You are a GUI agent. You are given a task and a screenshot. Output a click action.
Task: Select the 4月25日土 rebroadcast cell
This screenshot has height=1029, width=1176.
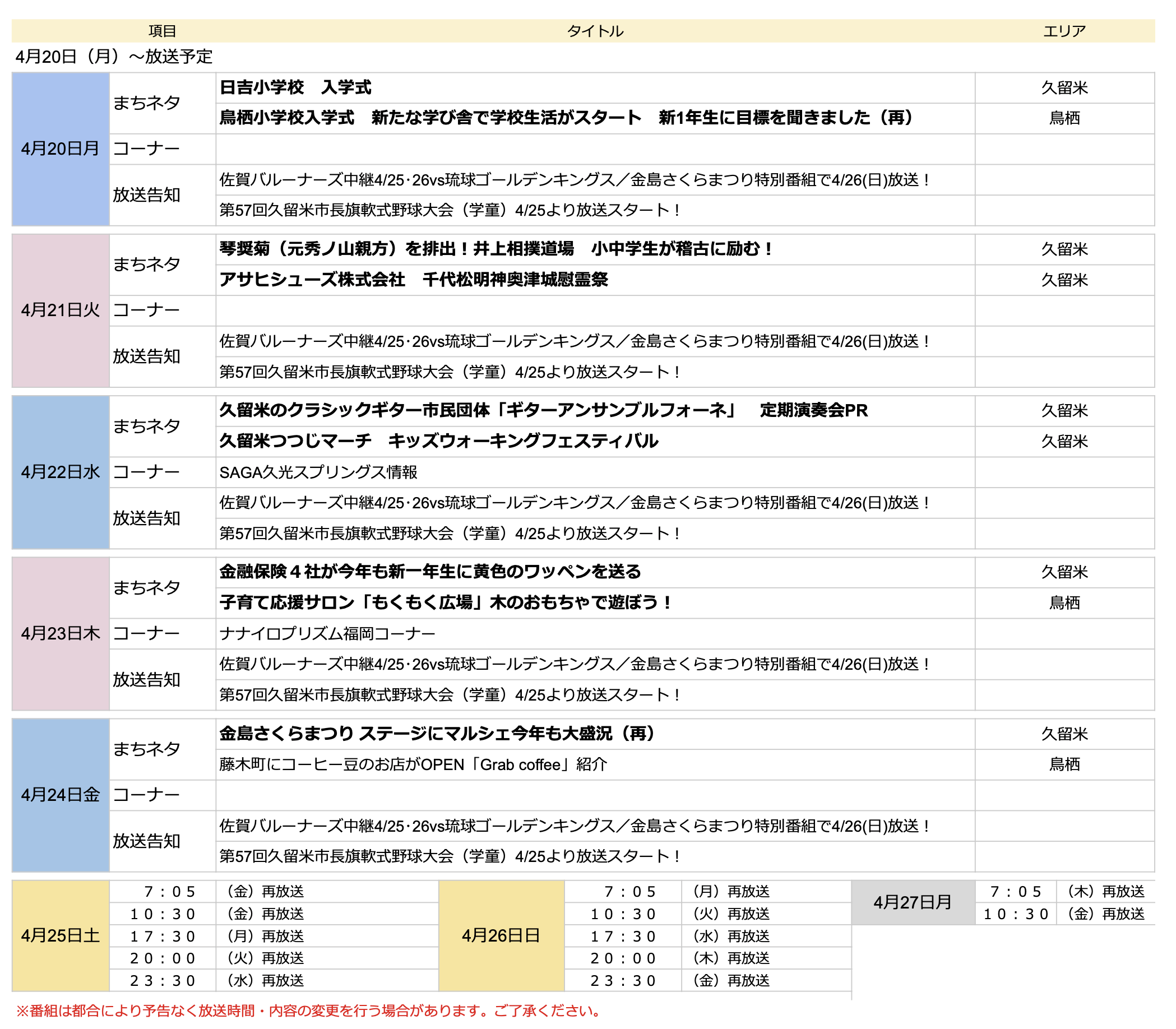(x=61, y=935)
